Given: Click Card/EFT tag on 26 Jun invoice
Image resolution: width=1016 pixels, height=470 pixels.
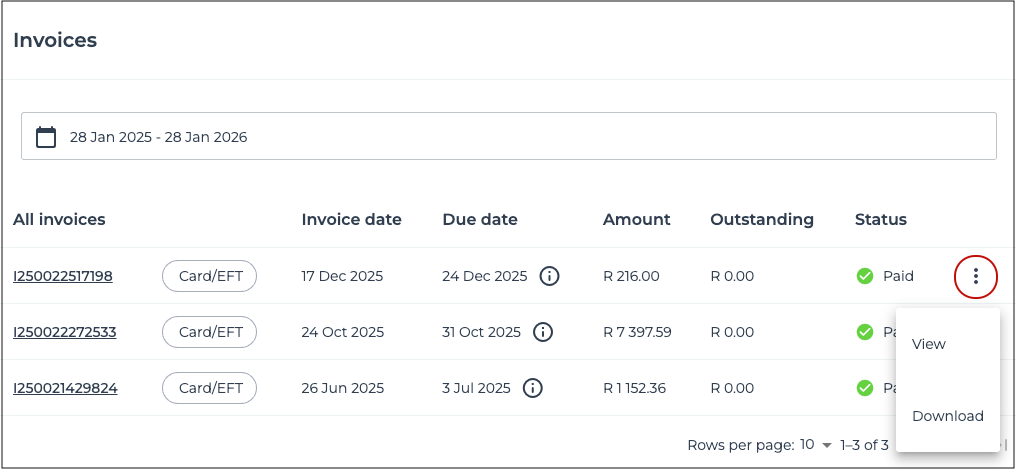Looking at the screenshot, I should click(x=209, y=388).
